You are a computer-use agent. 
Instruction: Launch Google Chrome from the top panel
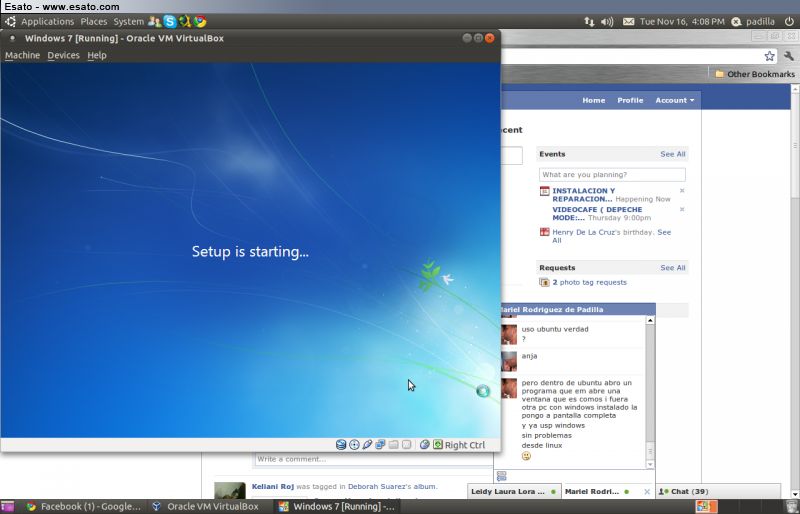[x=200, y=21]
